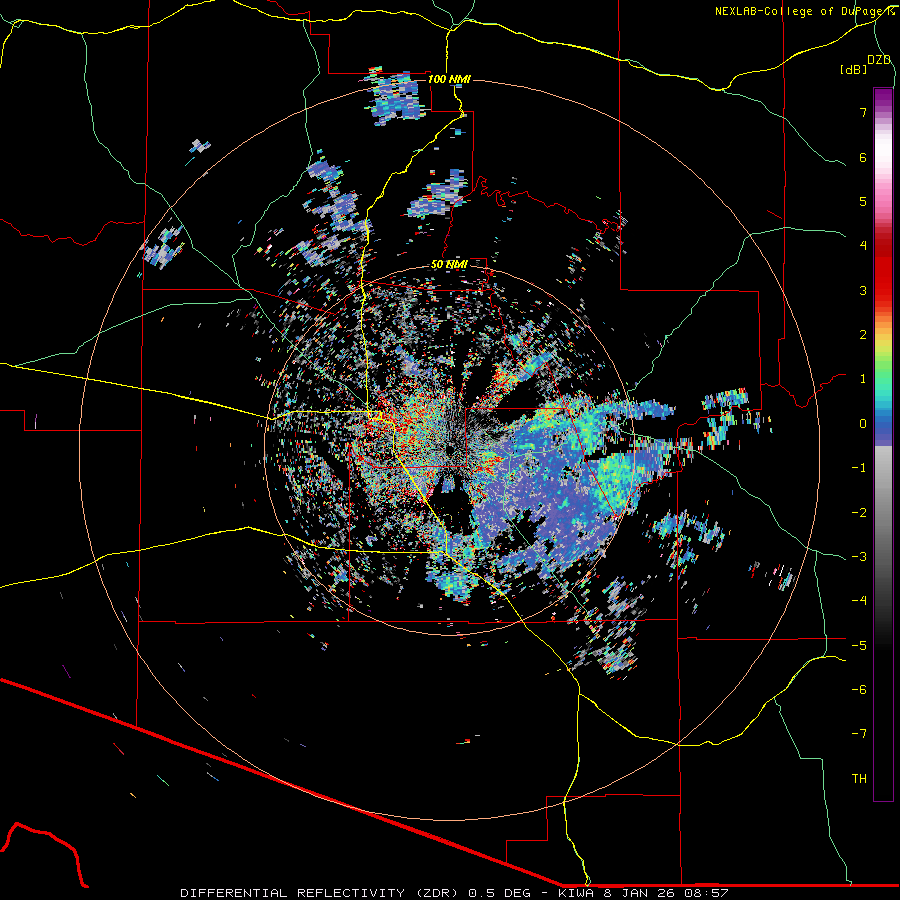Click the -6 value on ZDR scale
Screen dimensions: 900x900
point(859,689)
